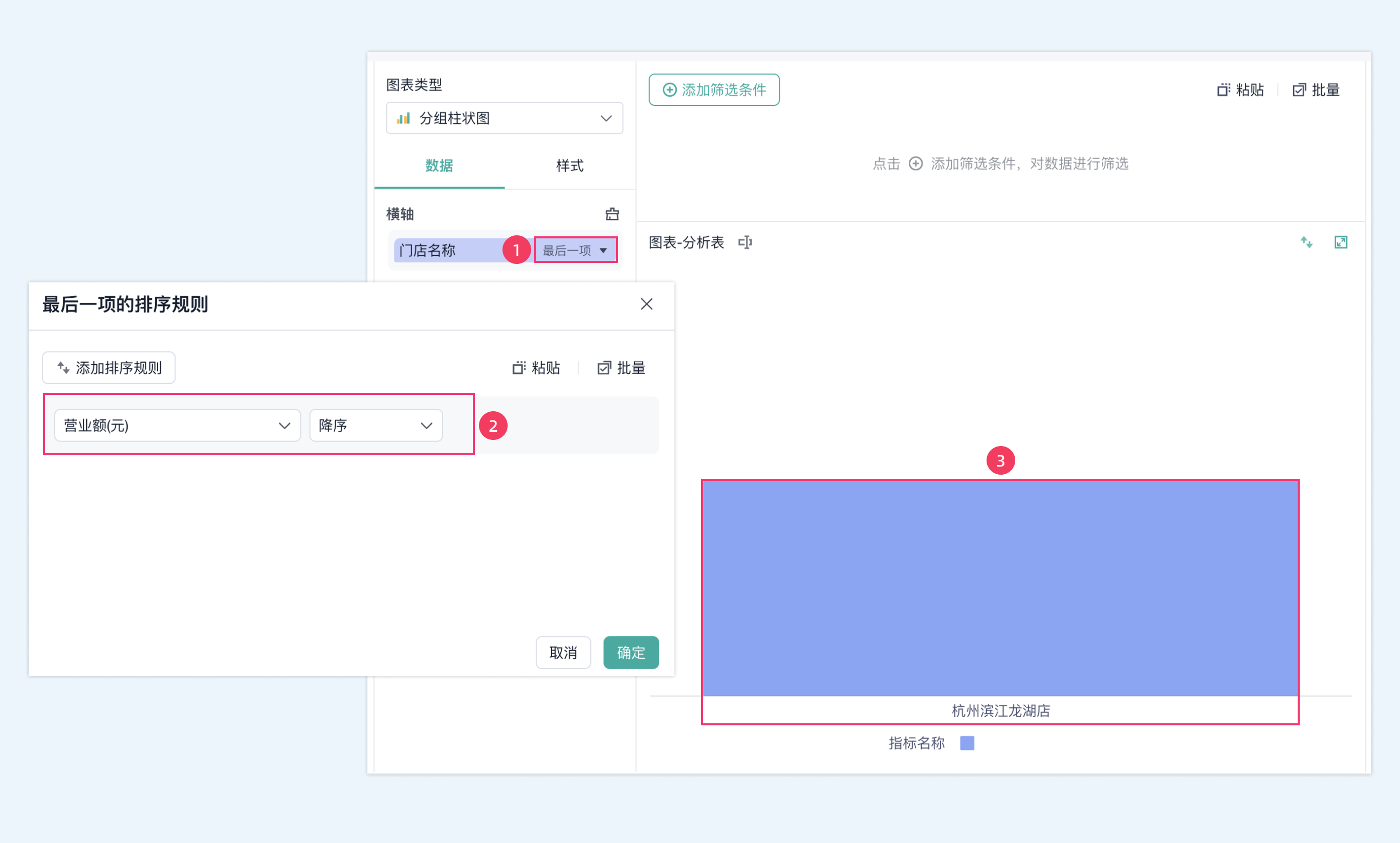Click the blue 杭州滨江龙湖店 bar
This screenshot has height=843, width=1400.
coord(1000,588)
